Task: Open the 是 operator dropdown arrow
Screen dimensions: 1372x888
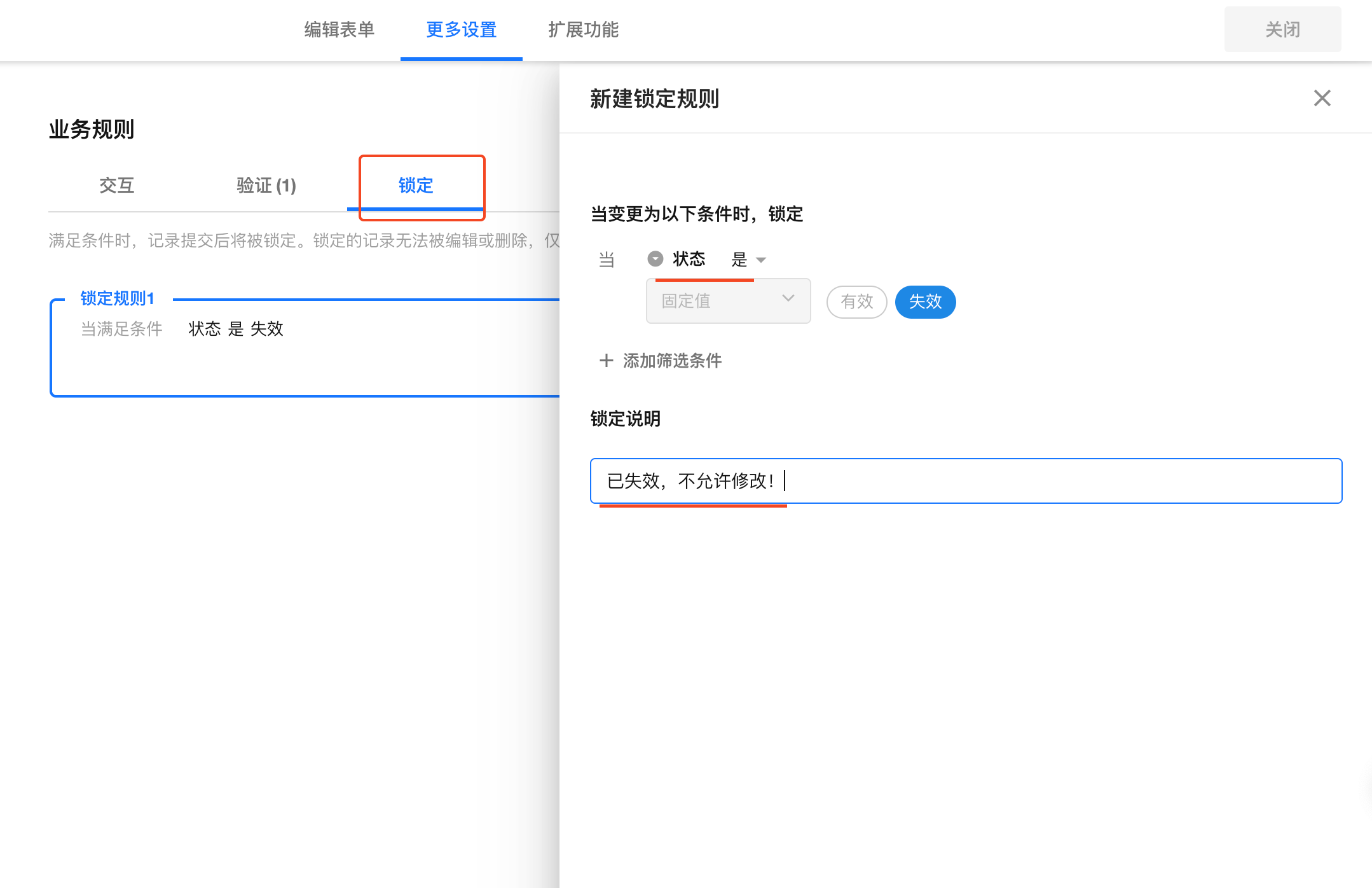Action: tap(761, 260)
